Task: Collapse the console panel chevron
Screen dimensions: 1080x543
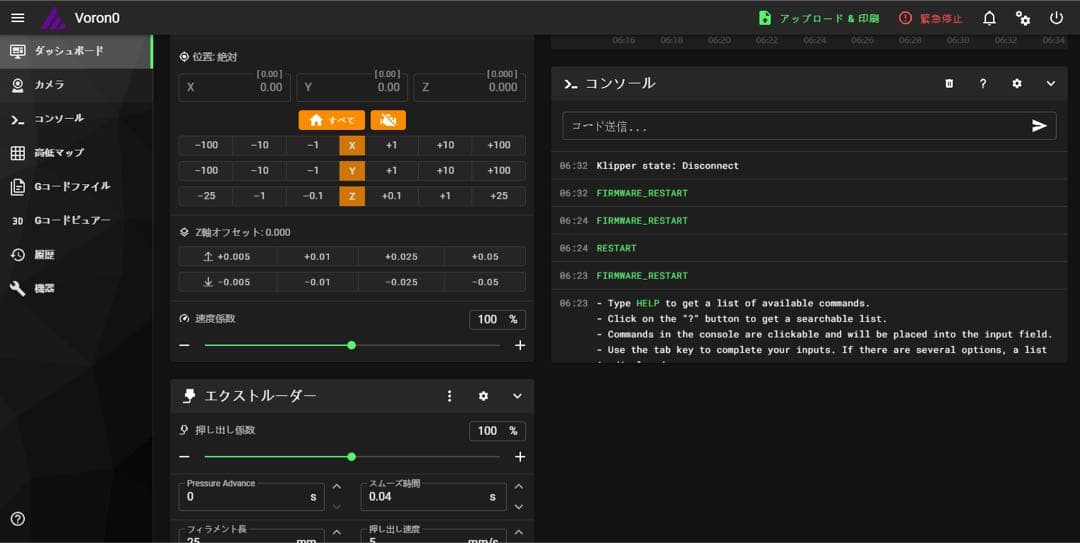Action: coord(1050,84)
